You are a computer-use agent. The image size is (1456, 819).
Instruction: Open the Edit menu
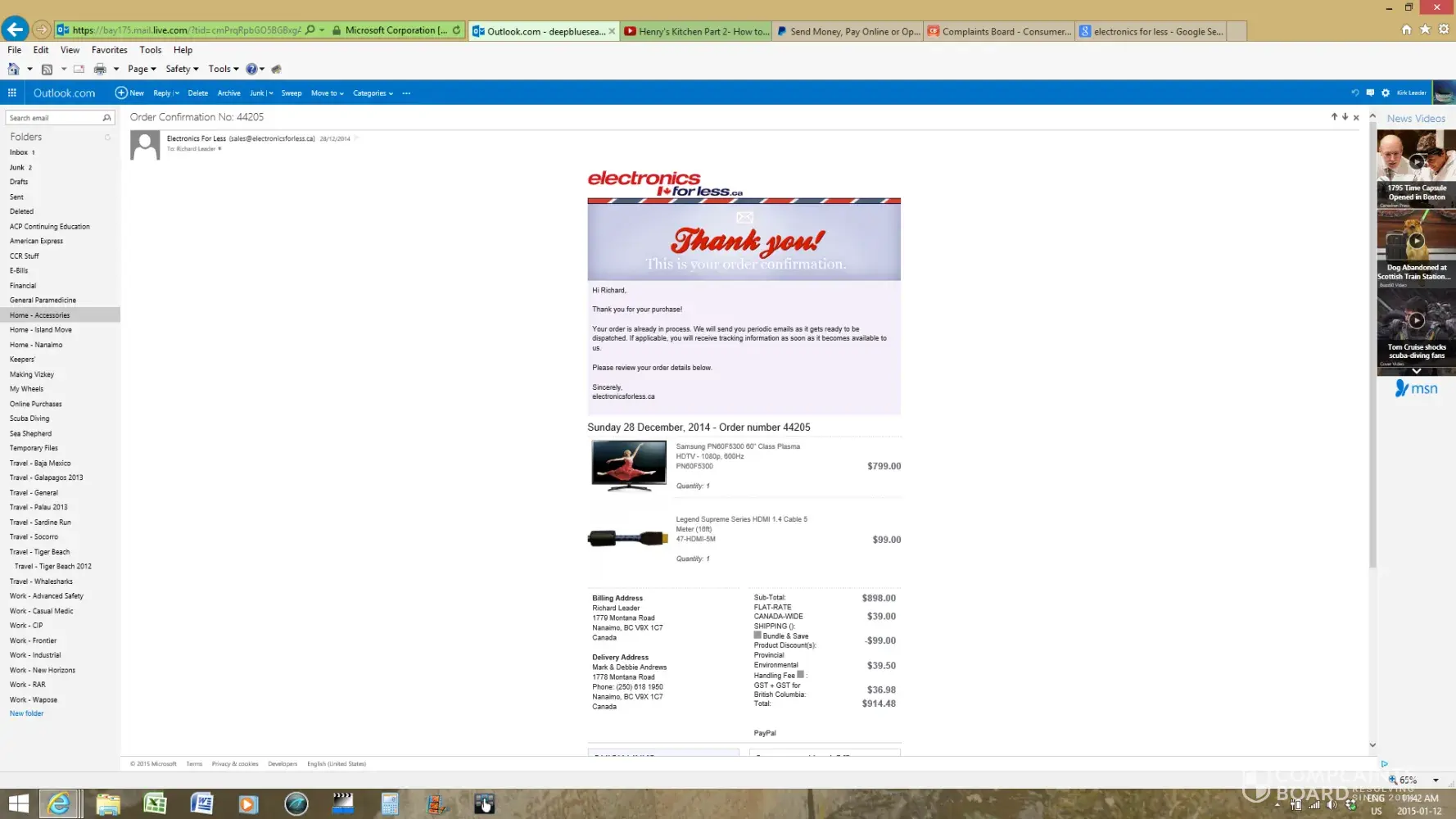pyautogui.click(x=41, y=50)
